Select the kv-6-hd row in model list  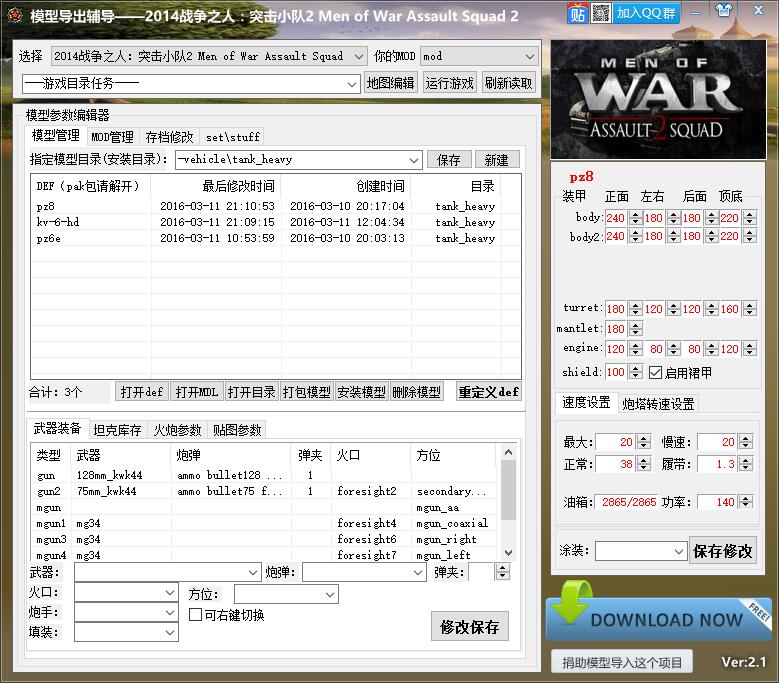point(58,222)
